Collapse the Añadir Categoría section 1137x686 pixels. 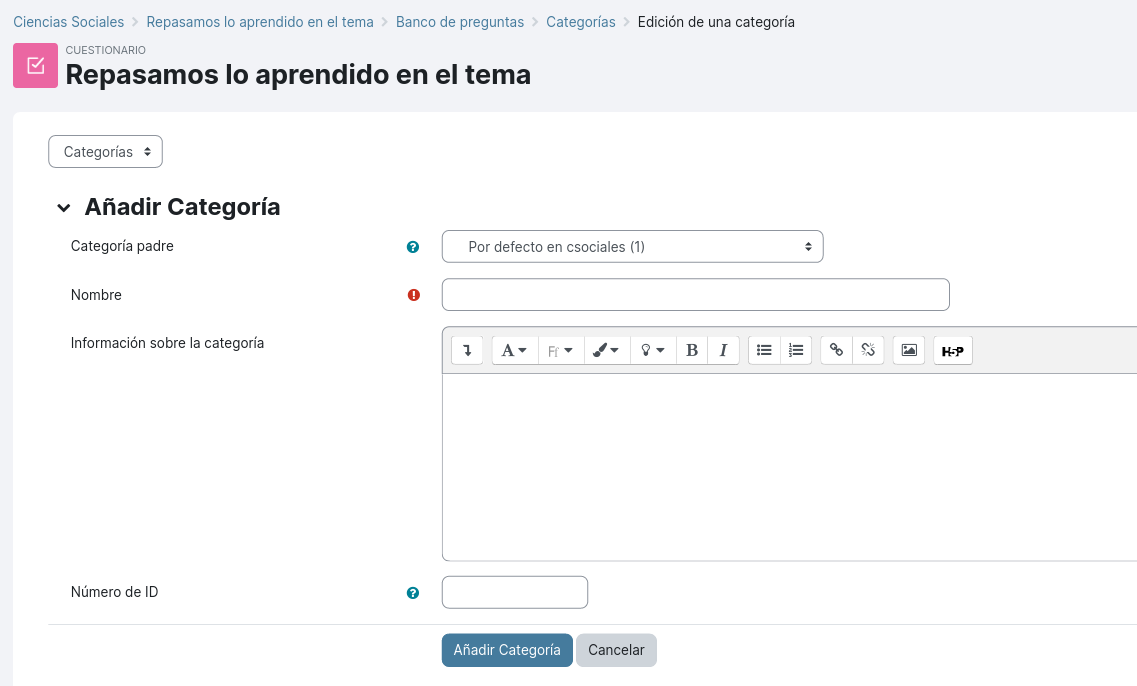pos(64,208)
